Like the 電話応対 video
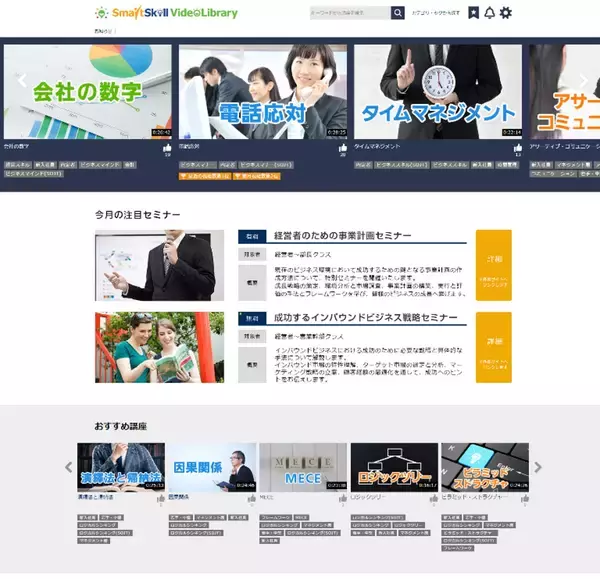The width and height of the screenshot is (600, 579). coord(343,148)
